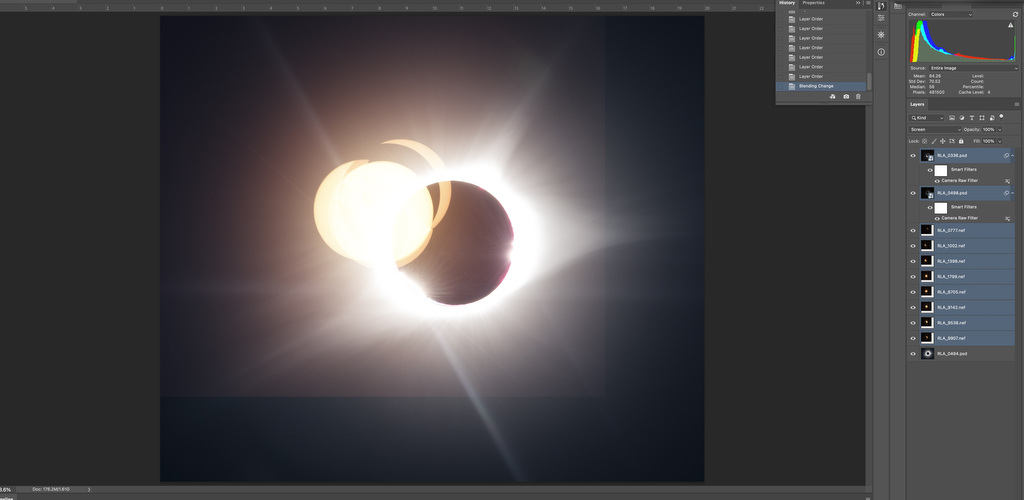
Task: Lock layer position icon
Action: pyautogui.click(x=942, y=141)
